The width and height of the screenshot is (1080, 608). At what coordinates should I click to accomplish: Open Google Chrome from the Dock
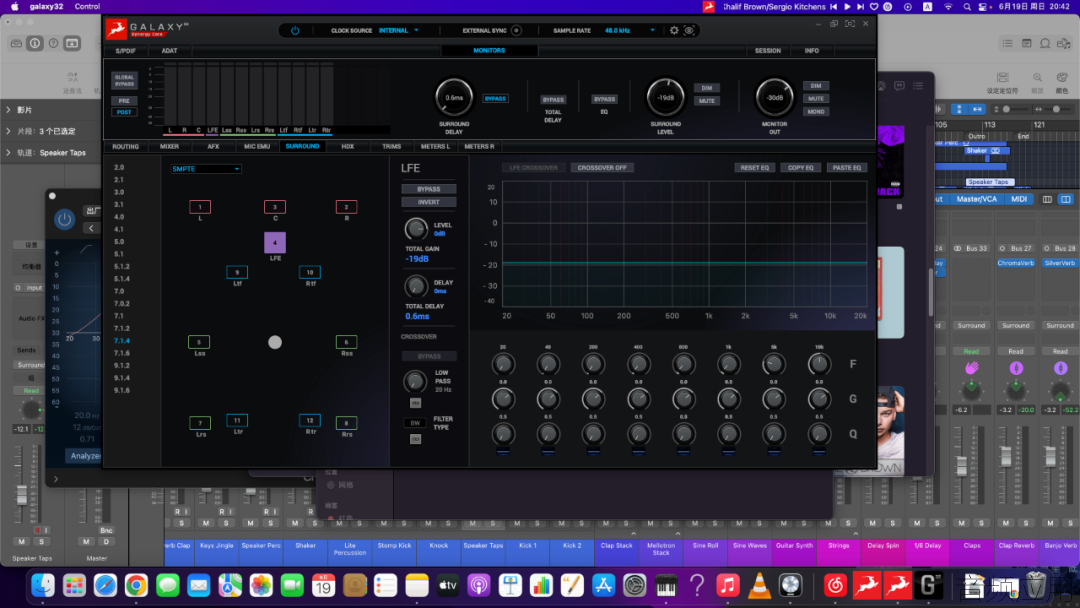pyautogui.click(x=136, y=585)
